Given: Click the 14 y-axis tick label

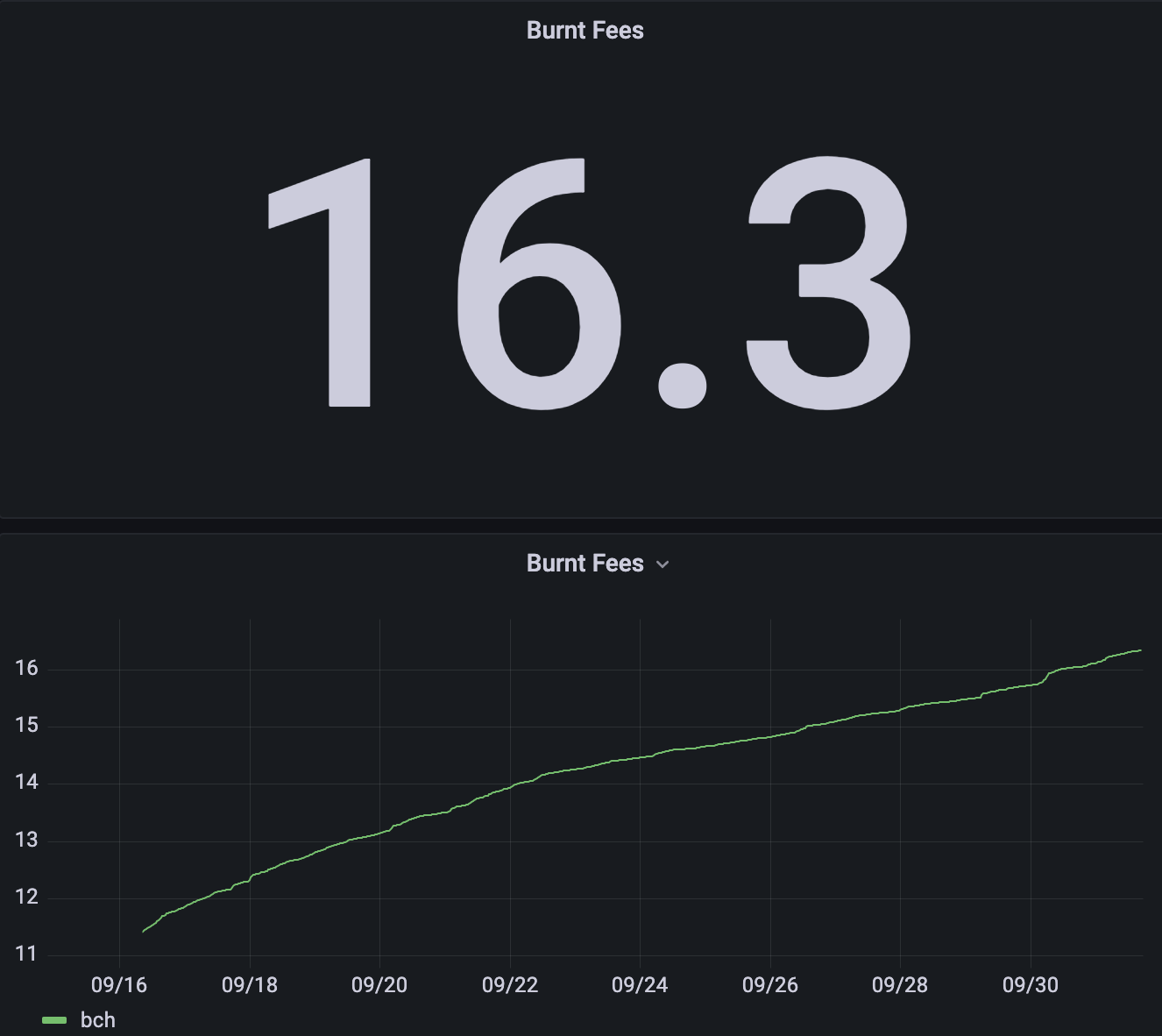Looking at the screenshot, I should coord(27,783).
